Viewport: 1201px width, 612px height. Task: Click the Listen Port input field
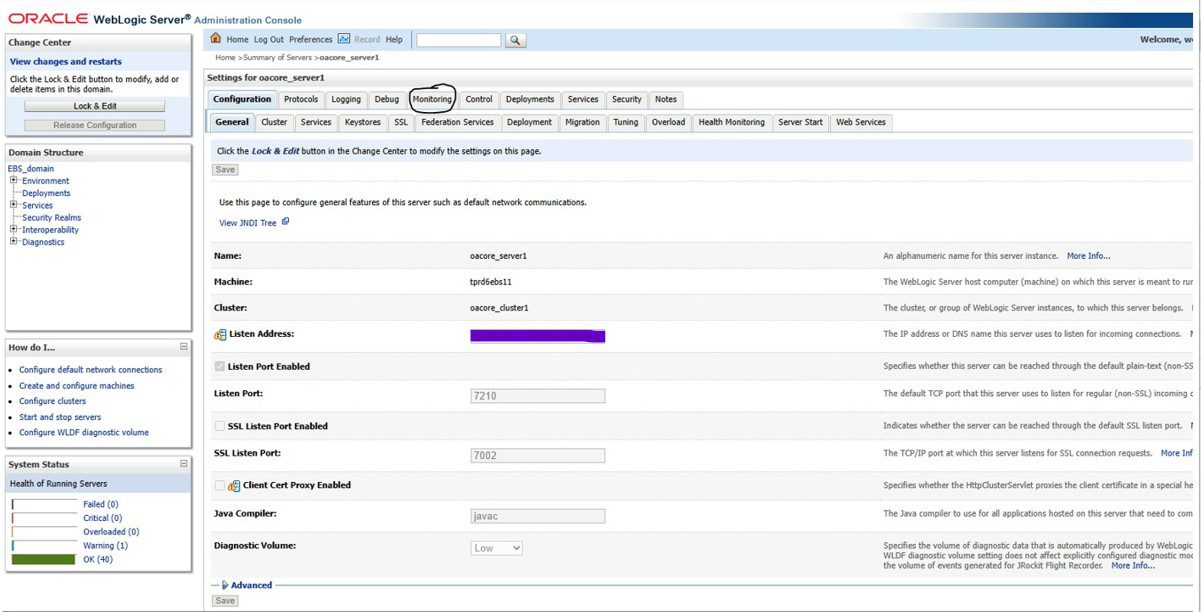538,396
